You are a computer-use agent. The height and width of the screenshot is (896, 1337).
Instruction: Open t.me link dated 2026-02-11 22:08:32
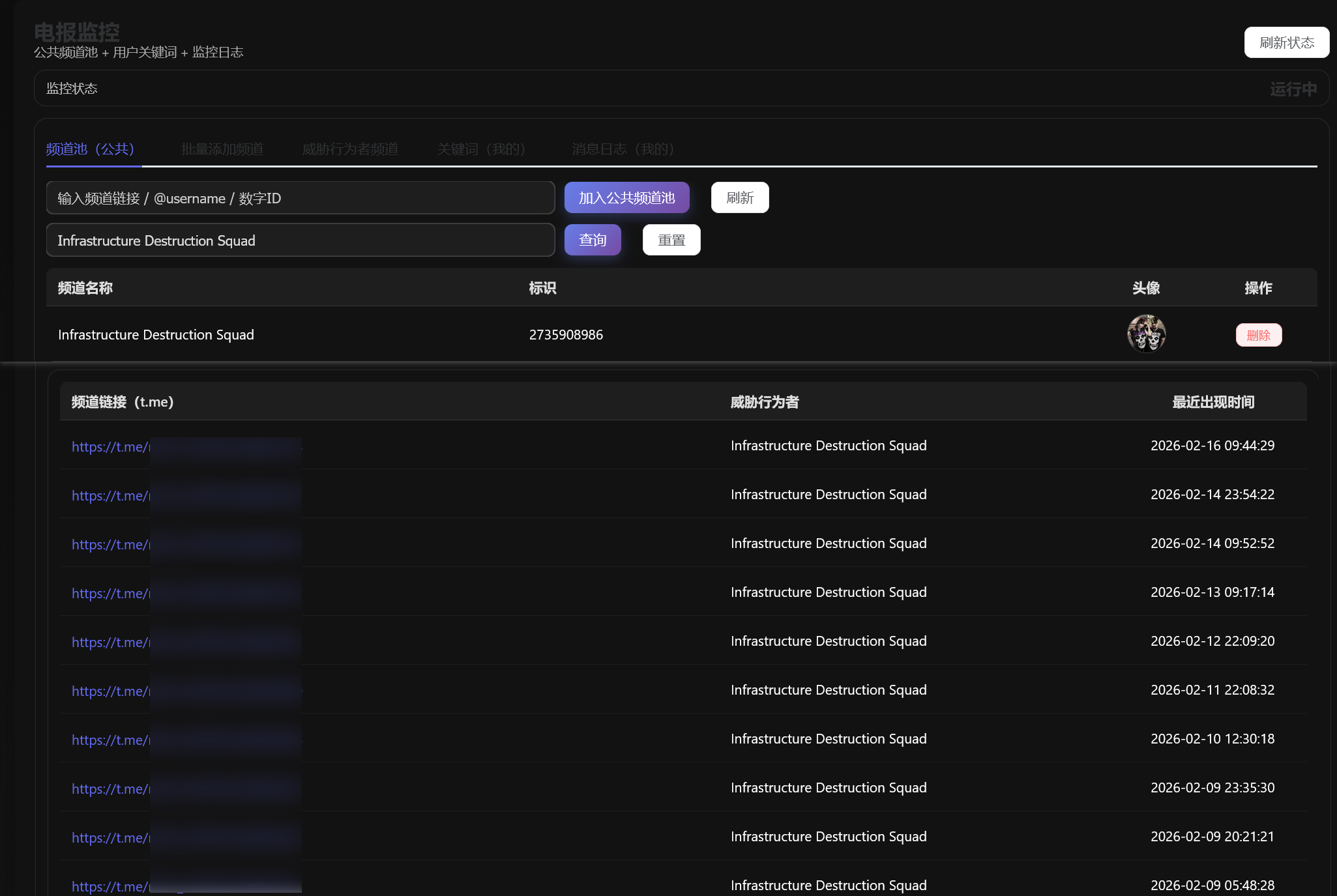(110, 691)
